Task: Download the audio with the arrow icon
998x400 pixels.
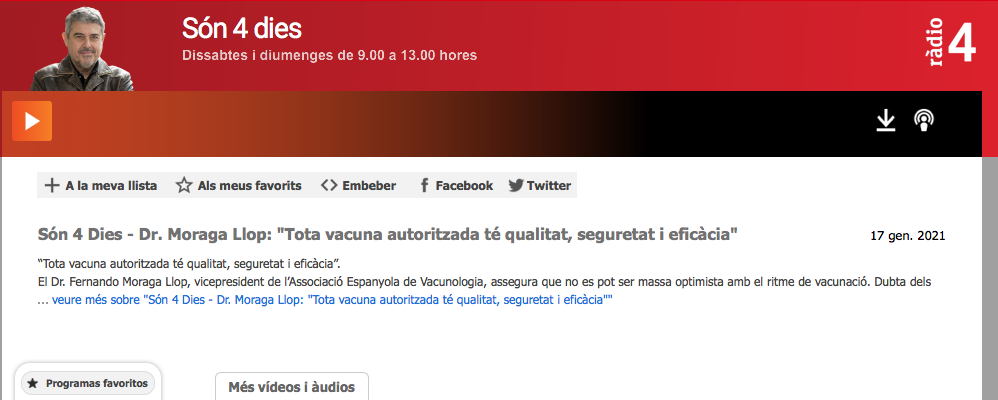Action: 885,120
